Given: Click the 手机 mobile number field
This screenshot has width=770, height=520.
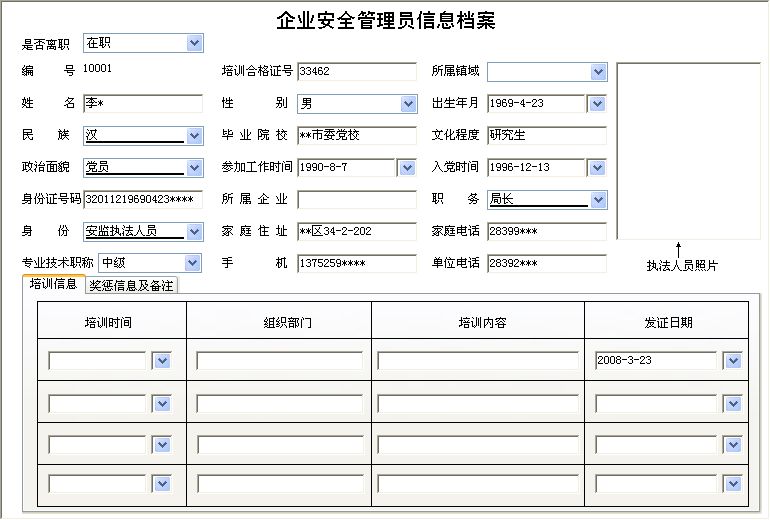Looking at the screenshot, I should [357, 263].
